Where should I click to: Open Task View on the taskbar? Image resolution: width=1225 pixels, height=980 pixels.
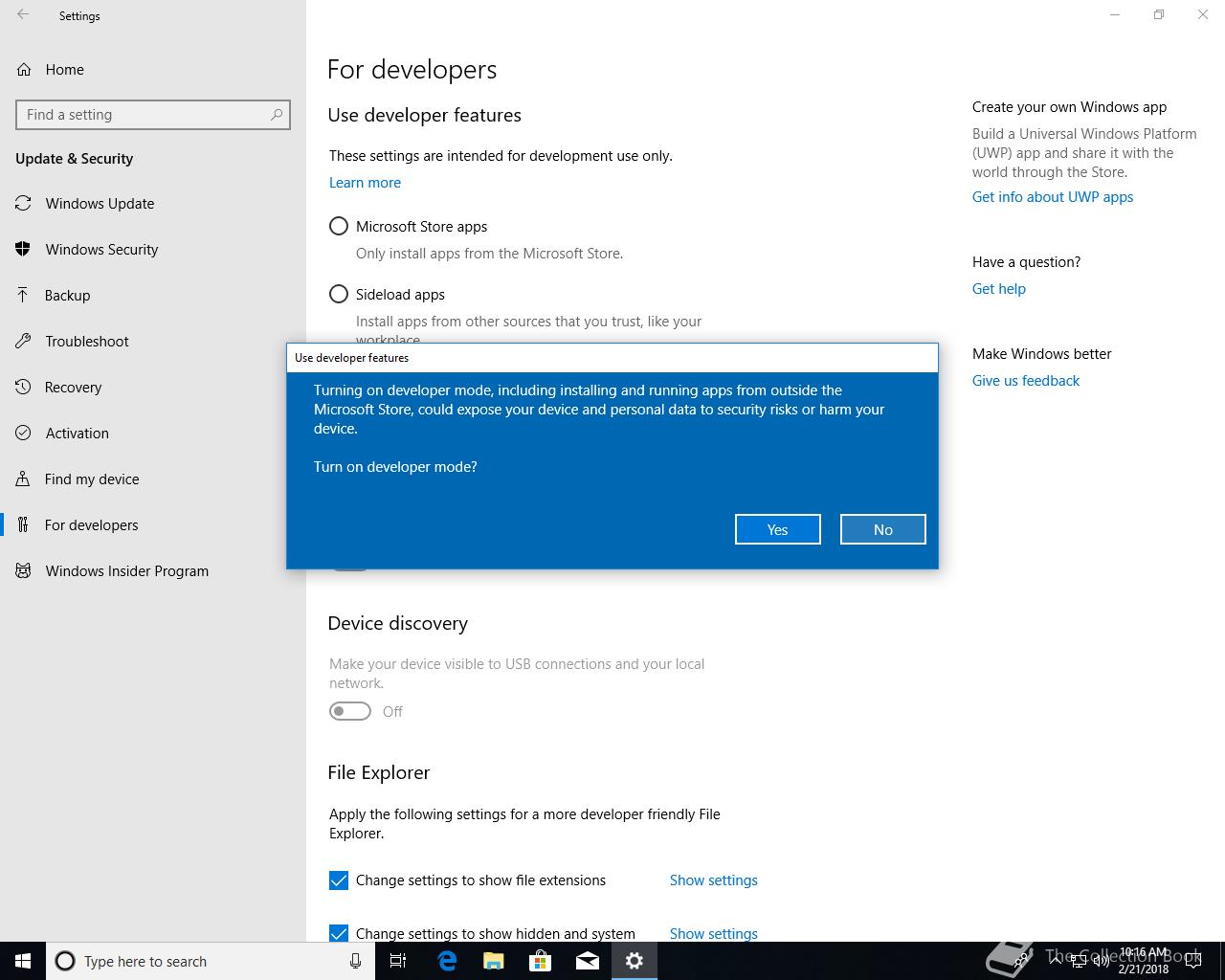(x=398, y=961)
